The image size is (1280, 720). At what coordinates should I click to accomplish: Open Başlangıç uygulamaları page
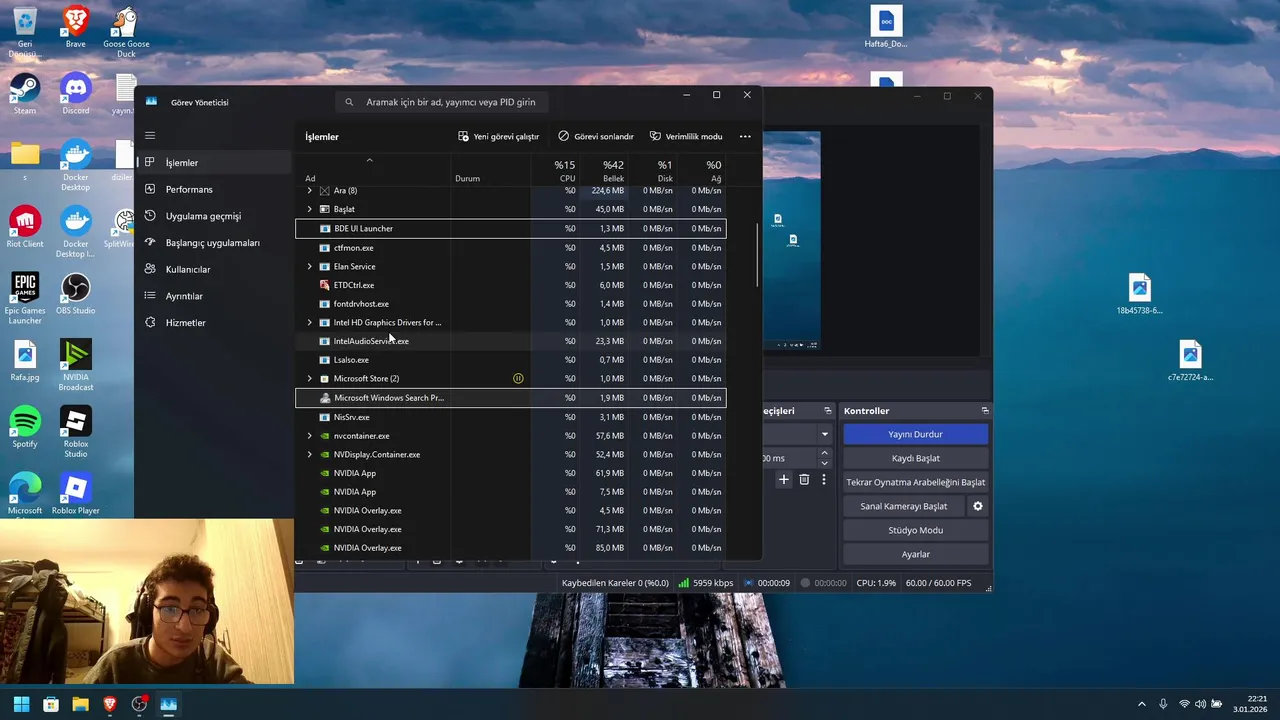(214, 243)
